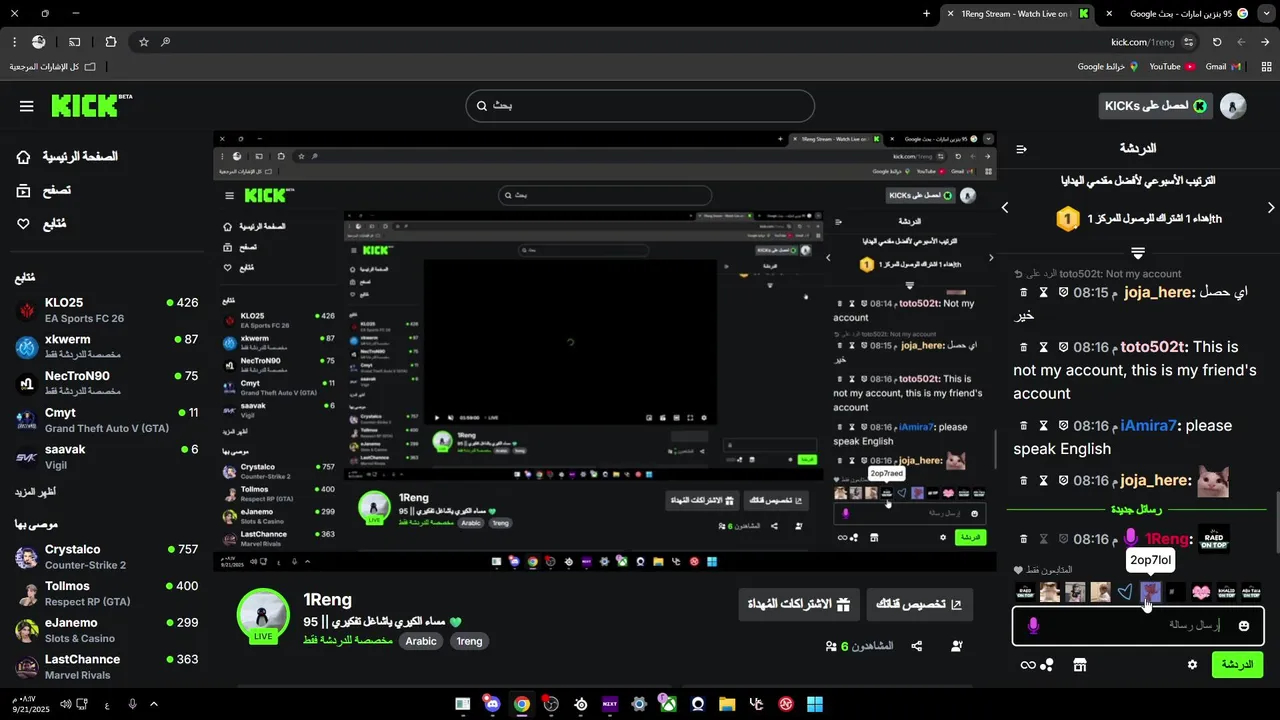This screenshot has height=720, width=1280.
Task: Open the Kick sidebar hamburger menu
Action: click(27, 106)
